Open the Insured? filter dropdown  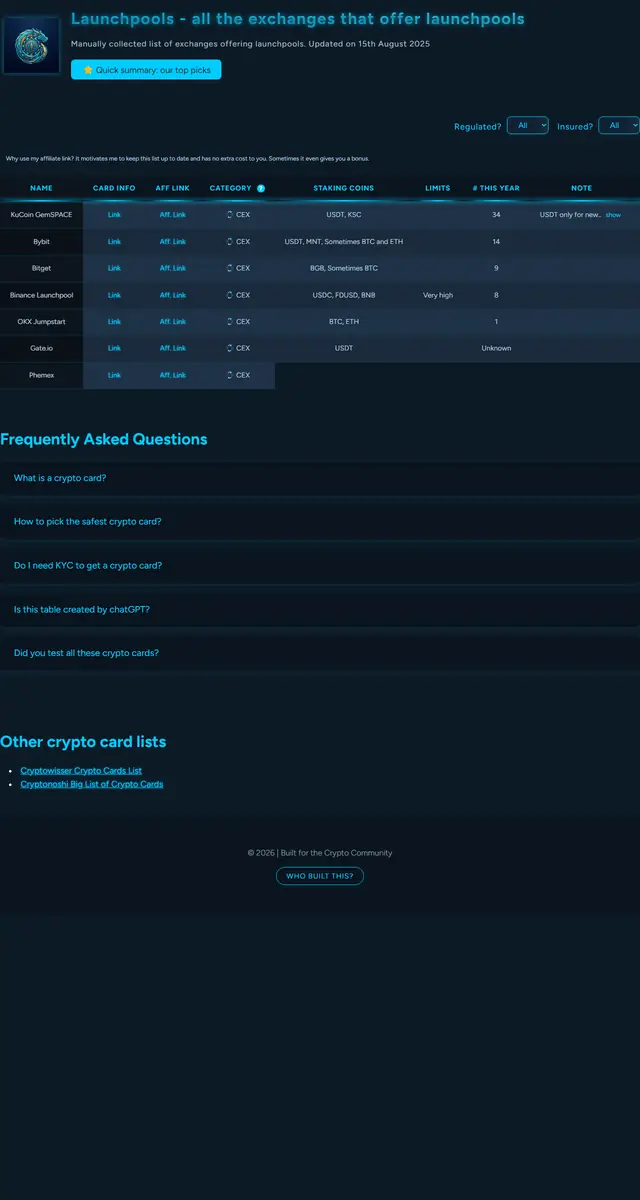coord(619,125)
